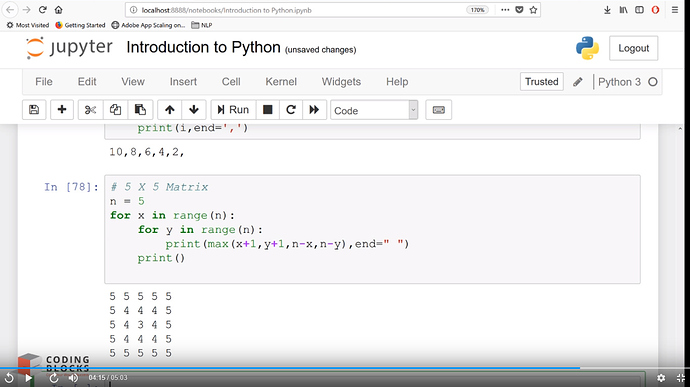Image resolution: width=690 pixels, height=387 pixels.
Task: Click into code cell In [78]
Action: (372, 229)
